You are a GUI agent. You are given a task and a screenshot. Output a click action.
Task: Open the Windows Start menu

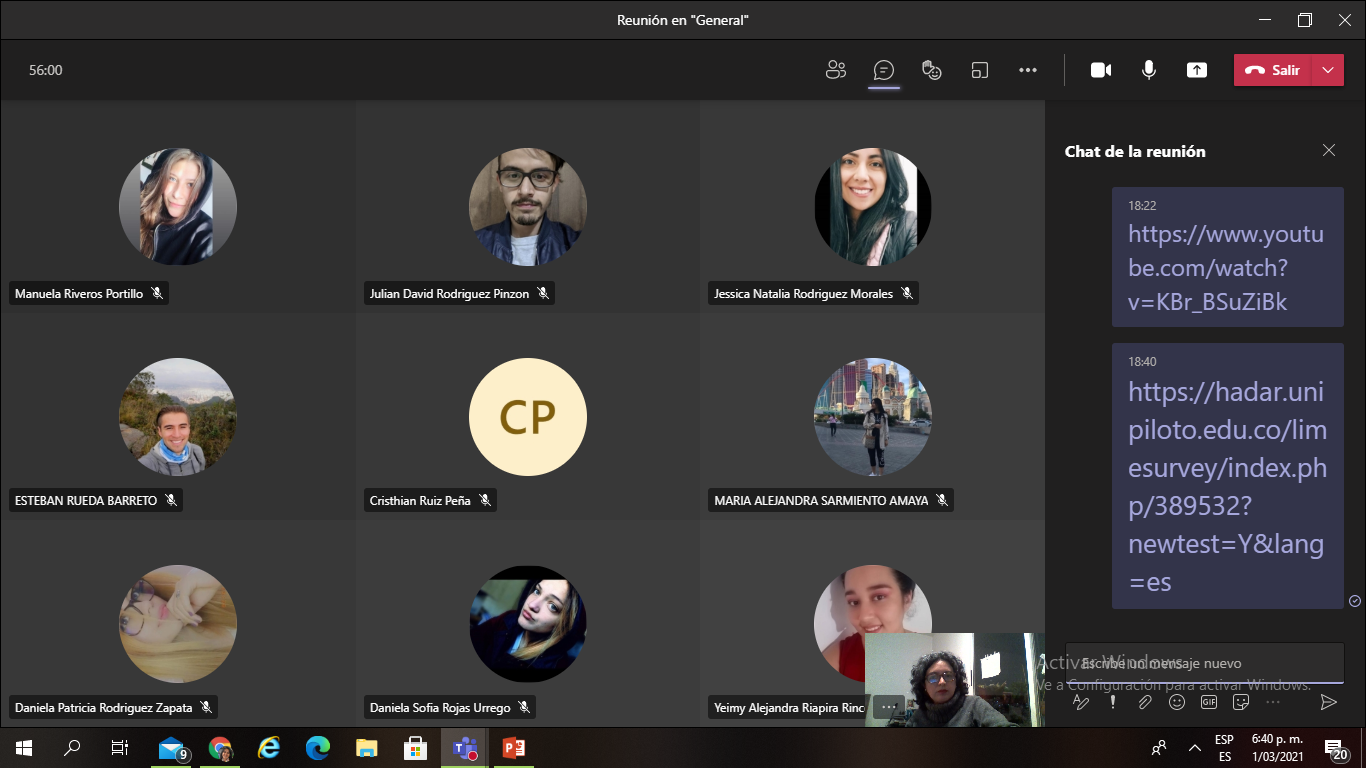tap(24, 748)
